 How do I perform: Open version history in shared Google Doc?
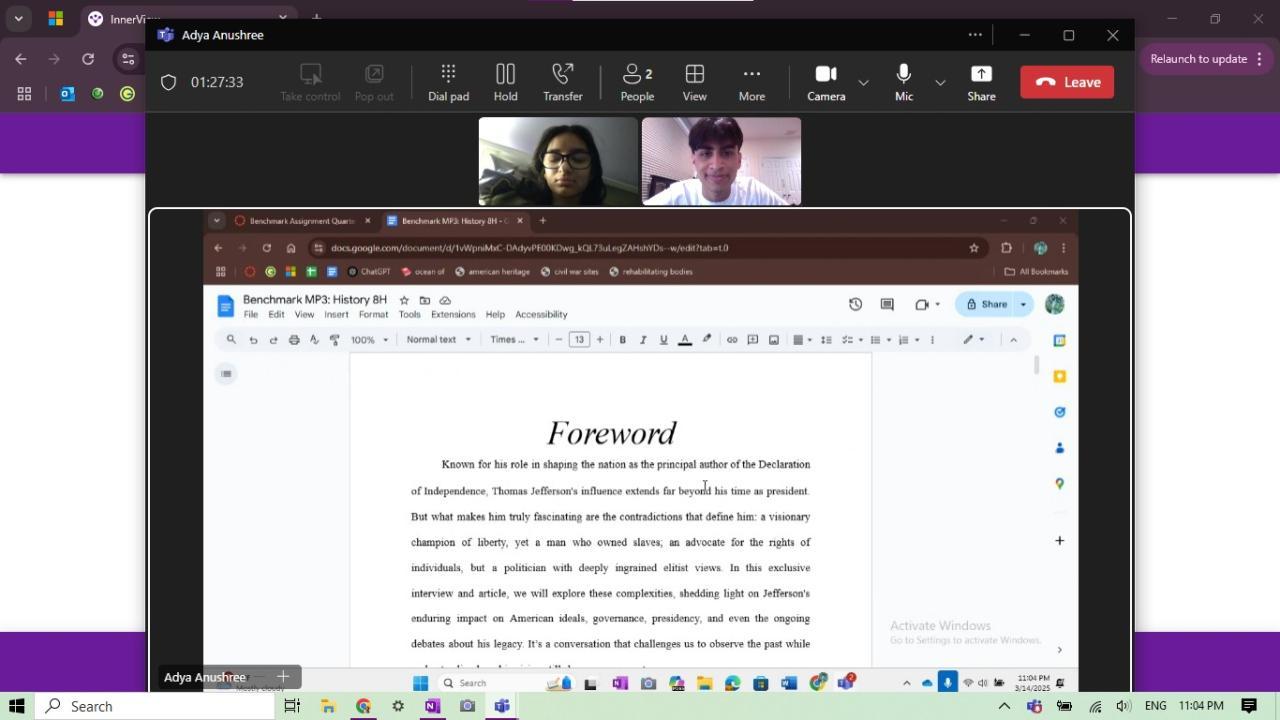(855, 304)
